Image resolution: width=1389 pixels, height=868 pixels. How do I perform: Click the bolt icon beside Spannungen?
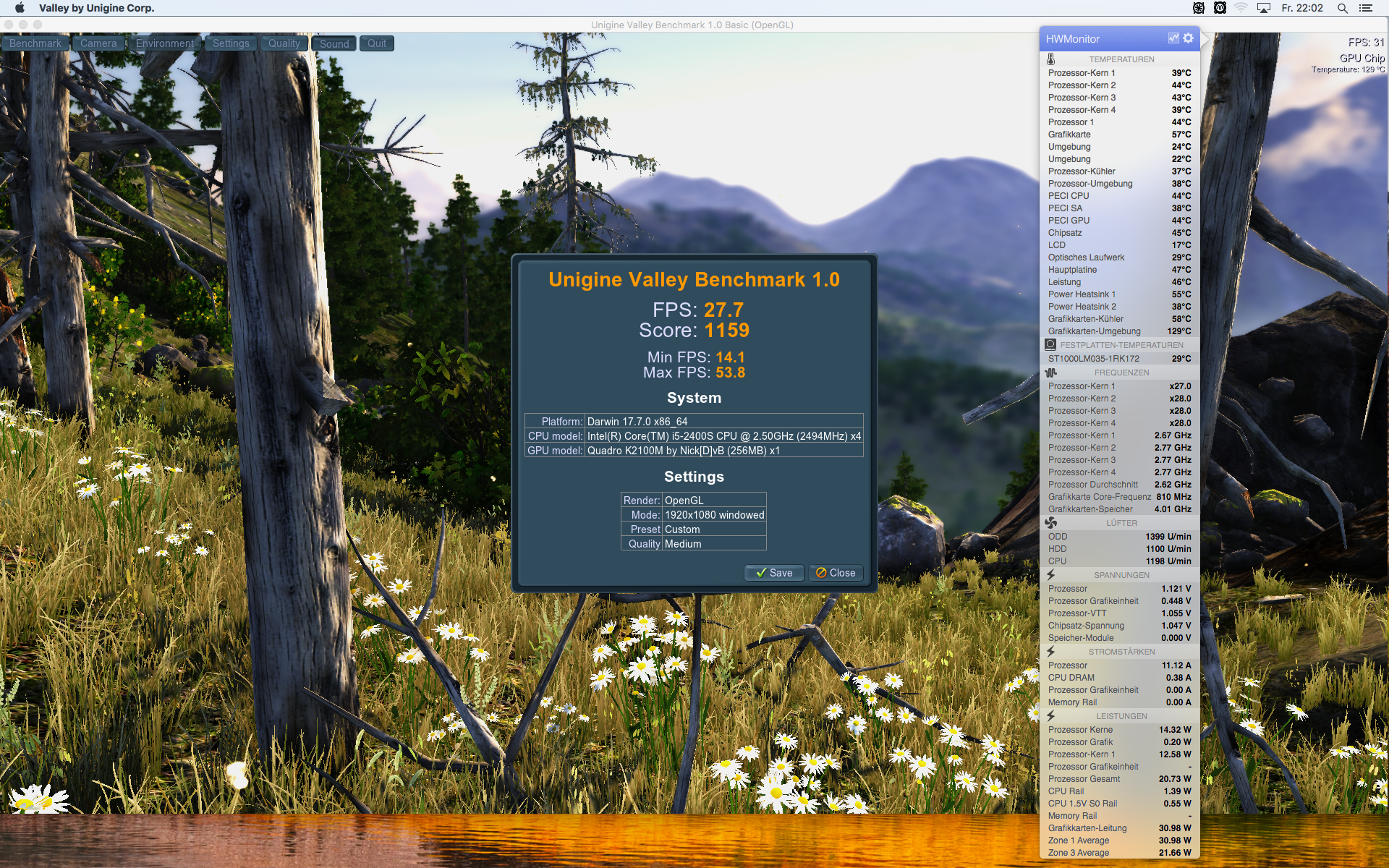pyautogui.click(x=1051, y=575)
